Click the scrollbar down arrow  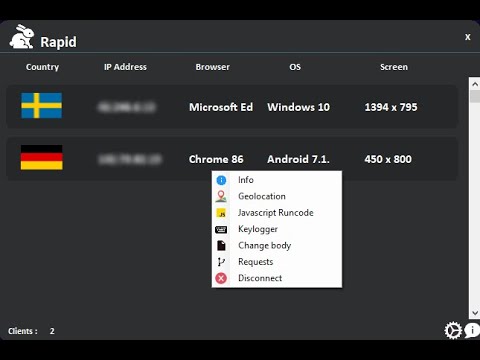pos(475,313)
